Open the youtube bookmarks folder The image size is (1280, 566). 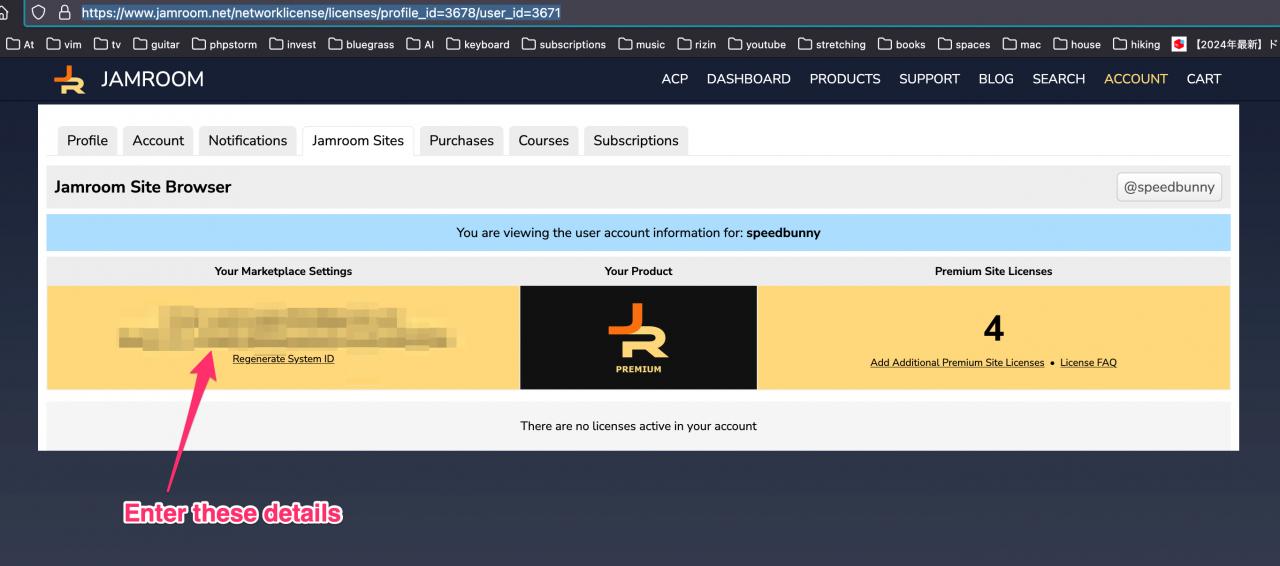(x=757, y=44)
